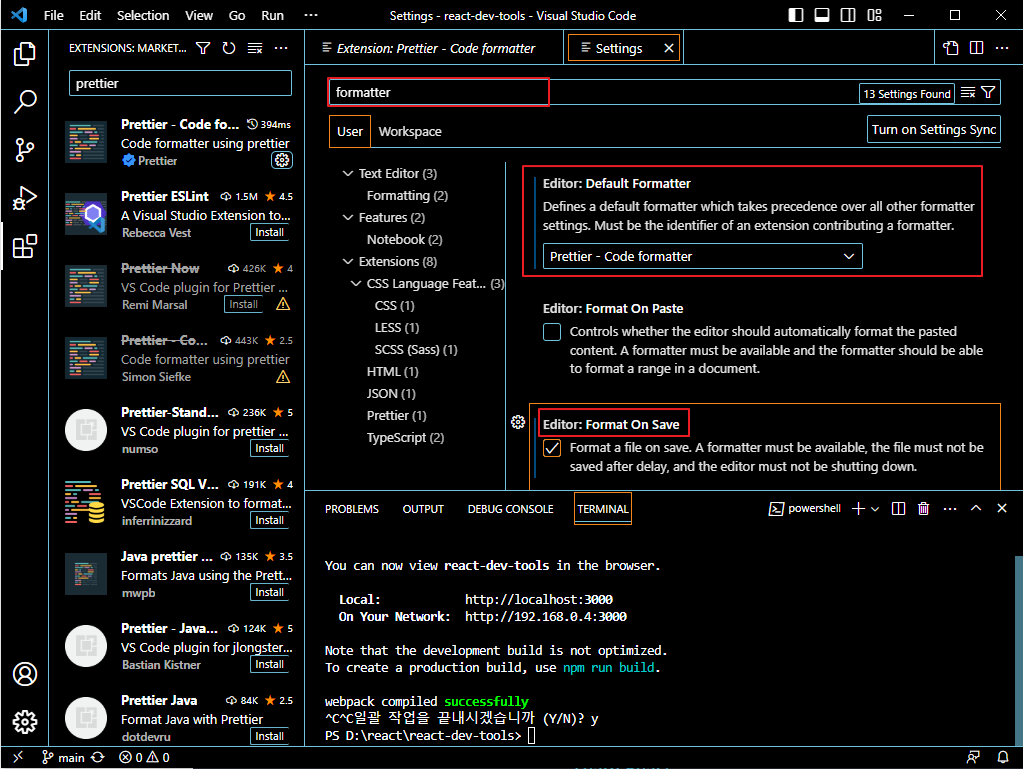Image resolution: width=1023 pixels, height=769 pixels.
Task: Collapse CSS Language Features group
Action: coord(356,284)
